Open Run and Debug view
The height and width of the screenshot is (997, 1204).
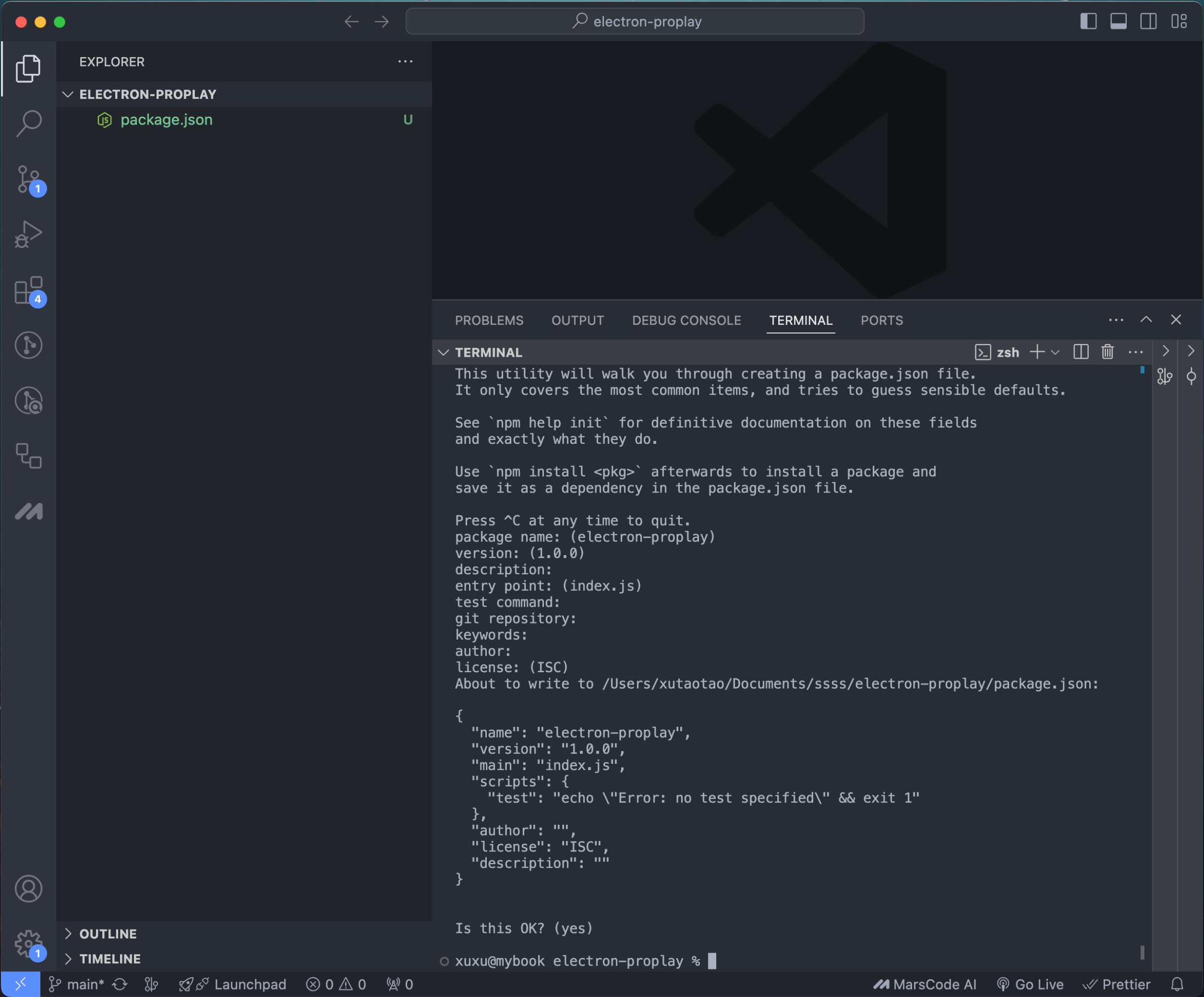[28, 234]
